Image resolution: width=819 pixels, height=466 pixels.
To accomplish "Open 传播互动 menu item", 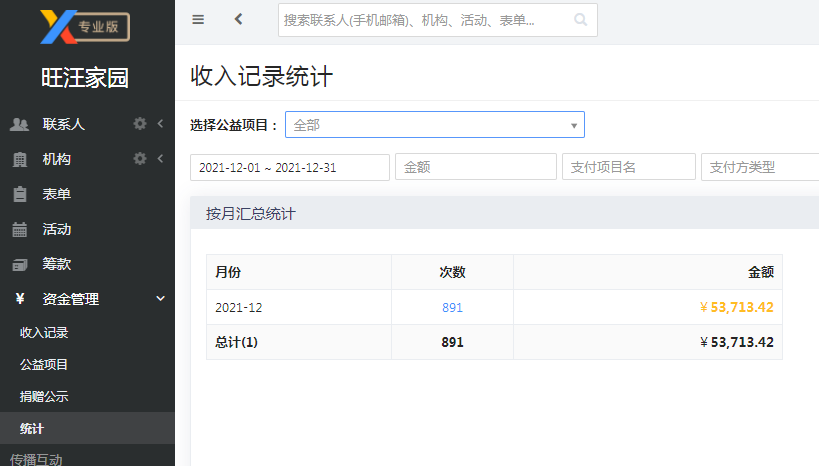I will (x=36, y=459).
